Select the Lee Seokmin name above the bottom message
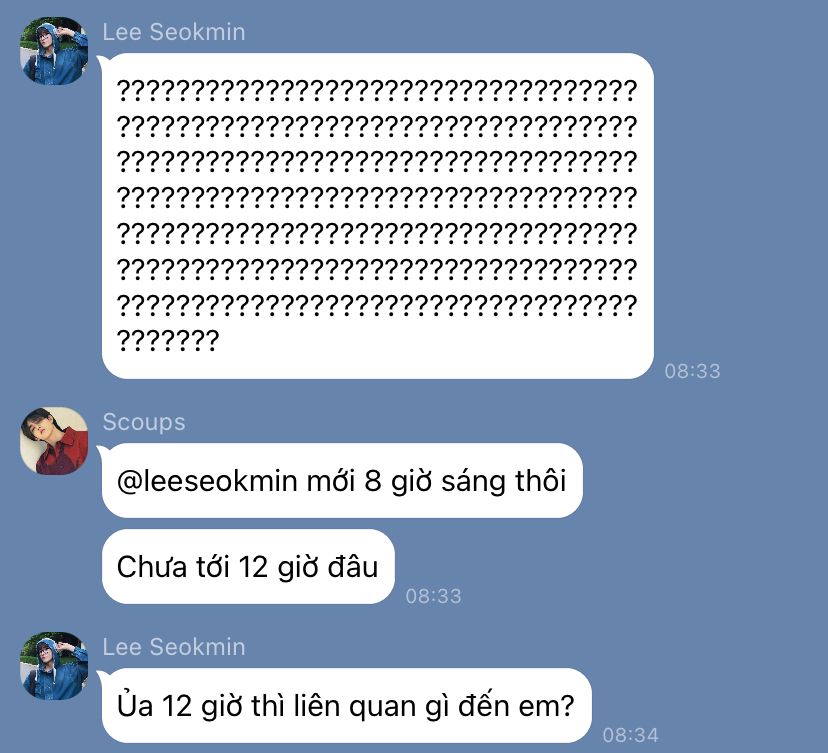 [x=174, y=647]
